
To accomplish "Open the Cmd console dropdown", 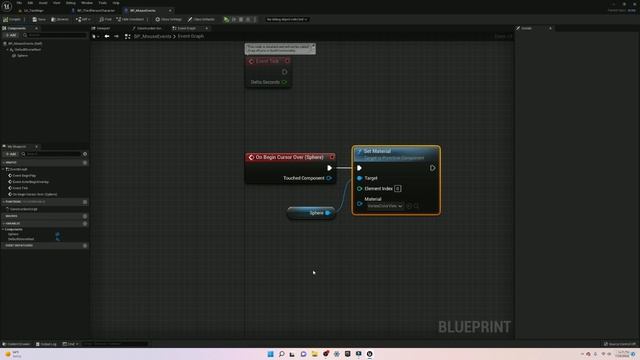I will (x=70, y=344).
